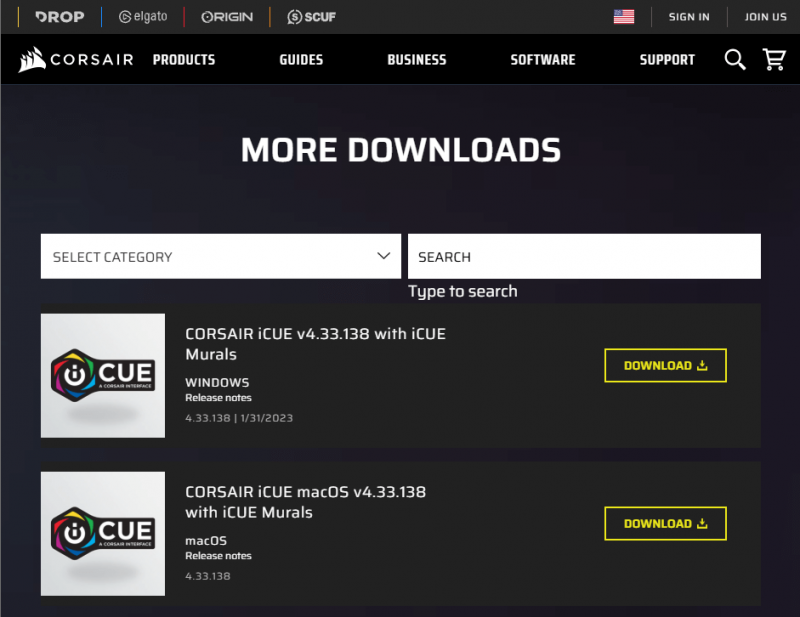
Task: Click the US flag region selector
Action: [623, 17]
